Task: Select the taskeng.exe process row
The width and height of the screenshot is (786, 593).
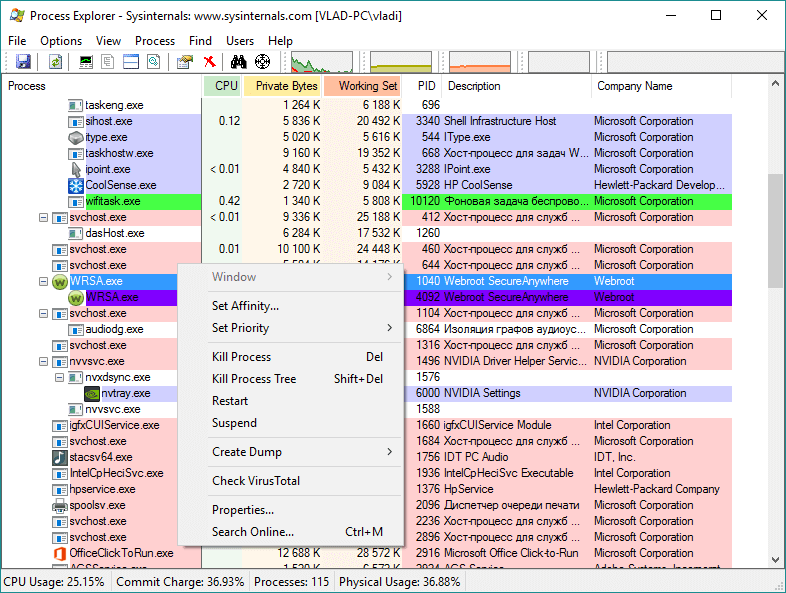Action: (x=367, y=105)
